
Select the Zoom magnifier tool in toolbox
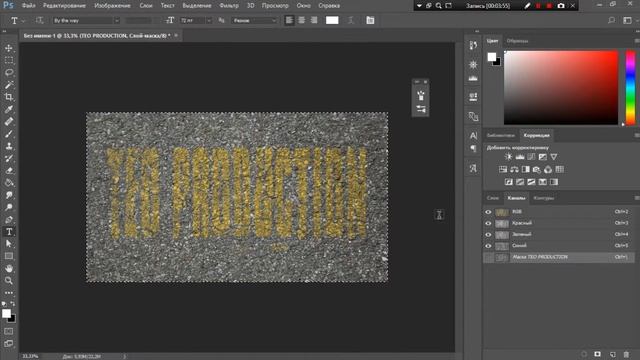coord(9,281)
